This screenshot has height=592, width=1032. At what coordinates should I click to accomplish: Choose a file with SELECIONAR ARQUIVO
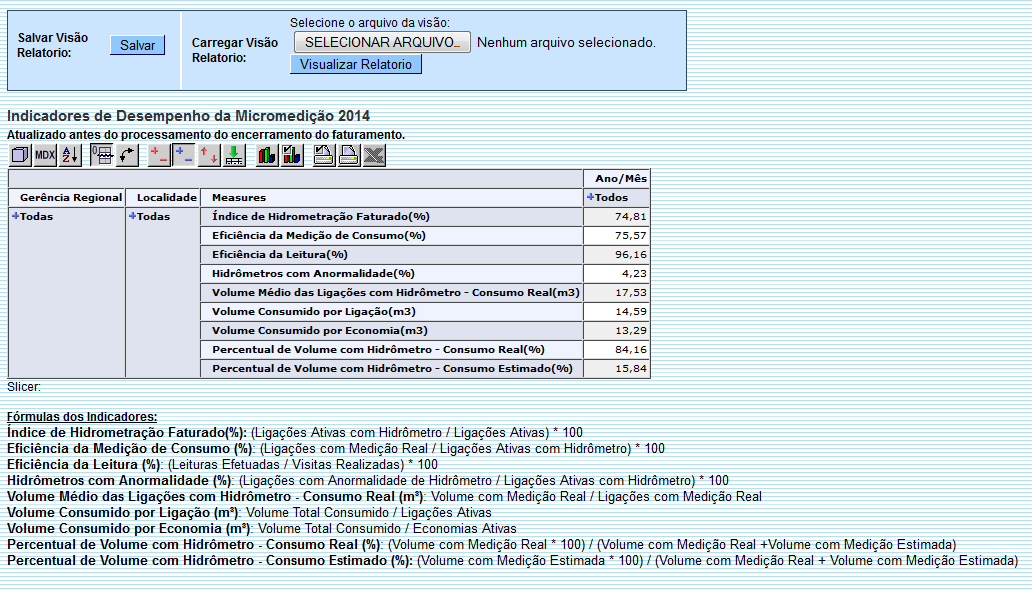(x=381, y=42)
